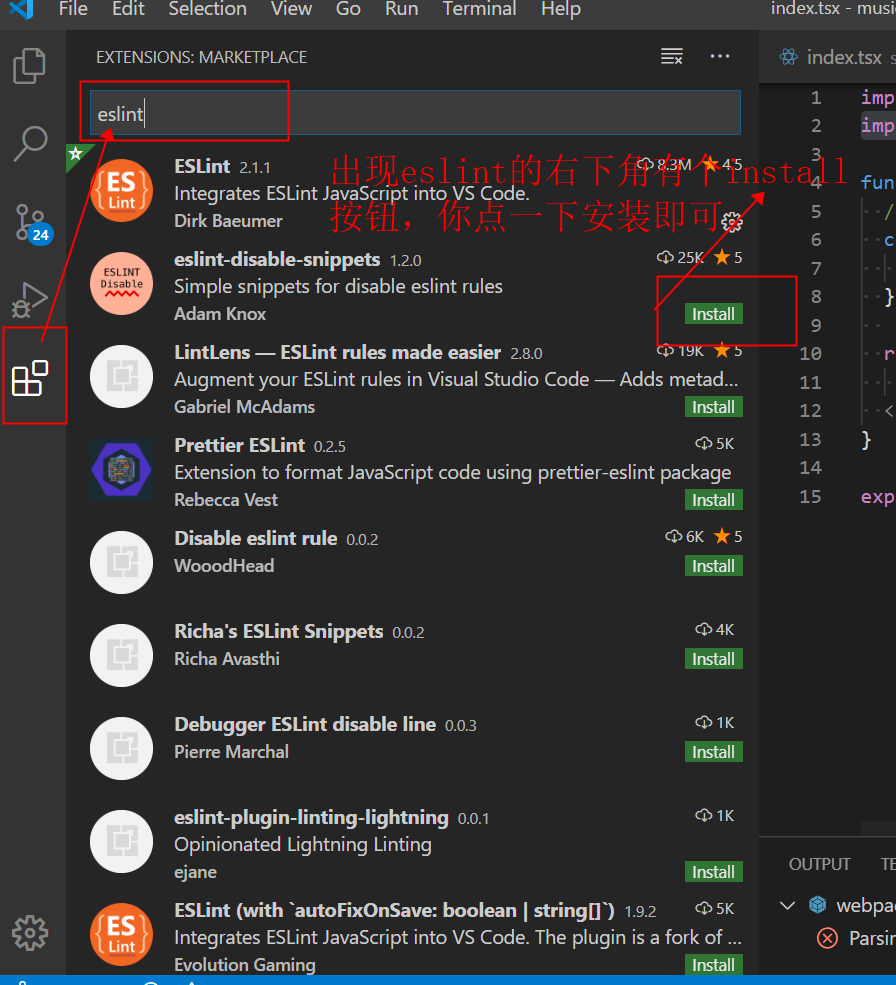Install Richa's ESLint Snippets extension
Screen dimensions: 896x985
click(x=714, y=659)
